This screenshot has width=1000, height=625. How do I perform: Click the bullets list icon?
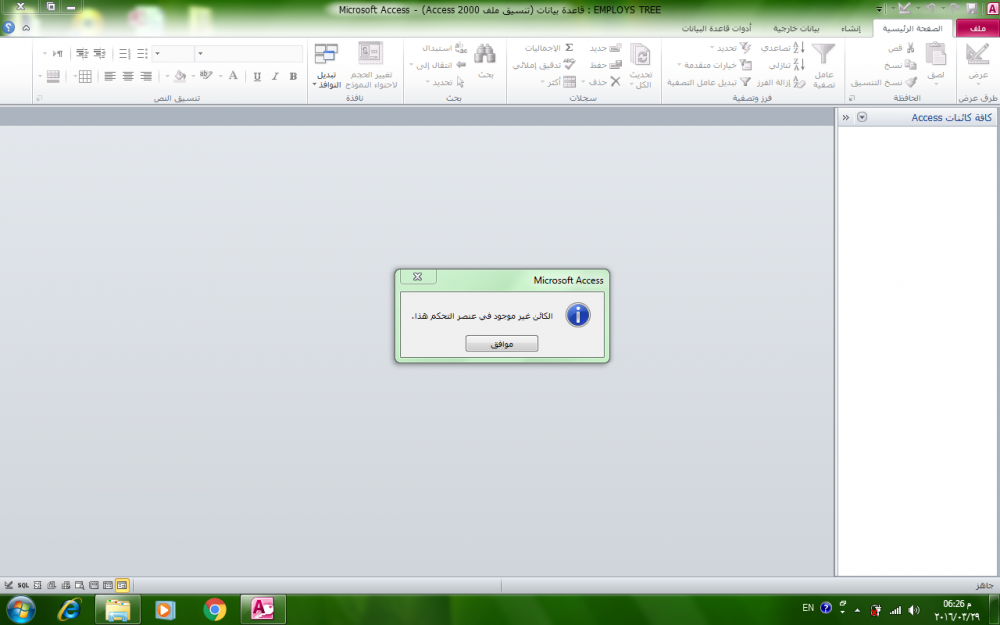click(142, 54)
